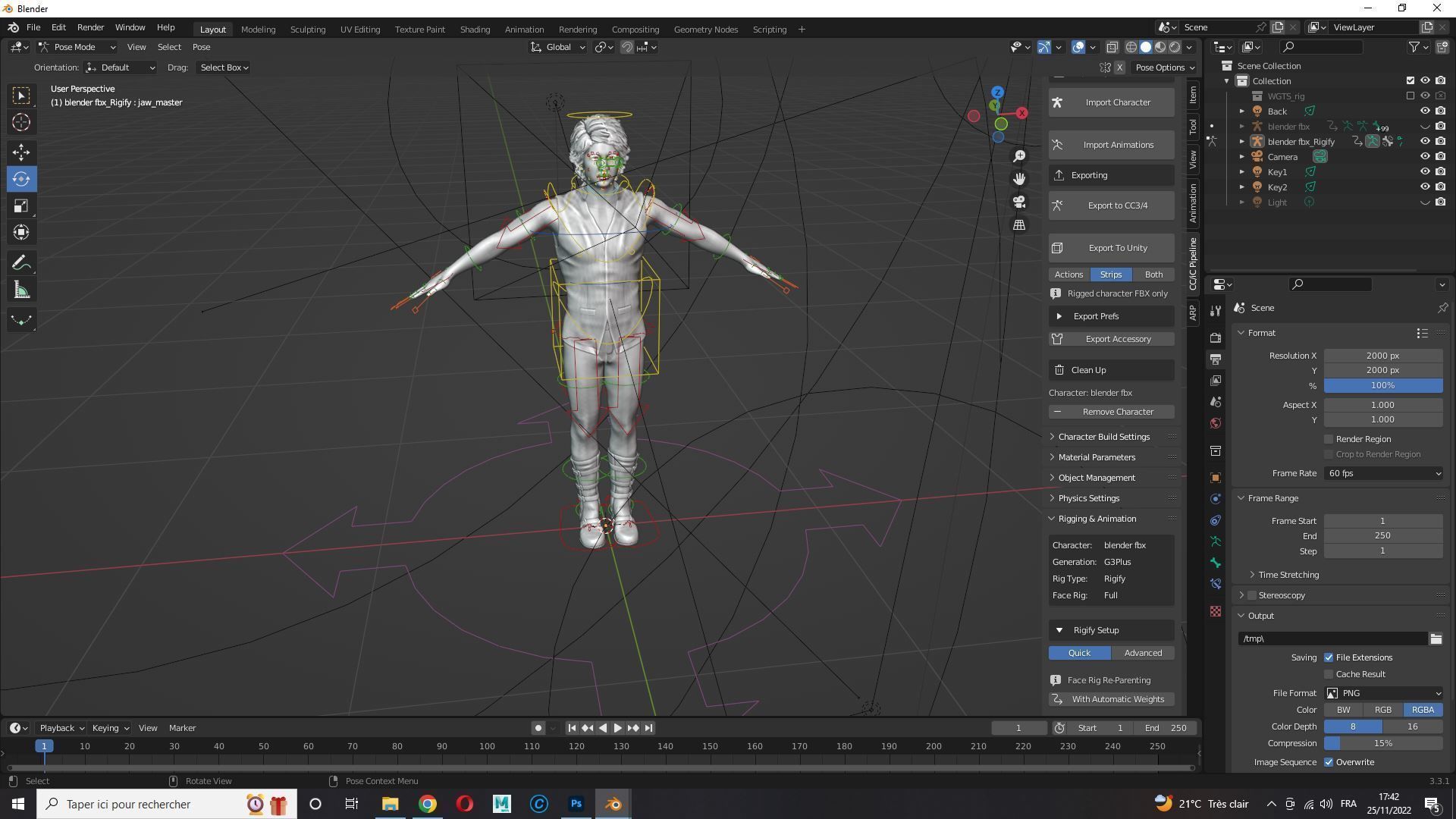The image size is (1456, 819).
Task: Select the Scale tool
Action: pyautogui.click(x=21, y=206)
